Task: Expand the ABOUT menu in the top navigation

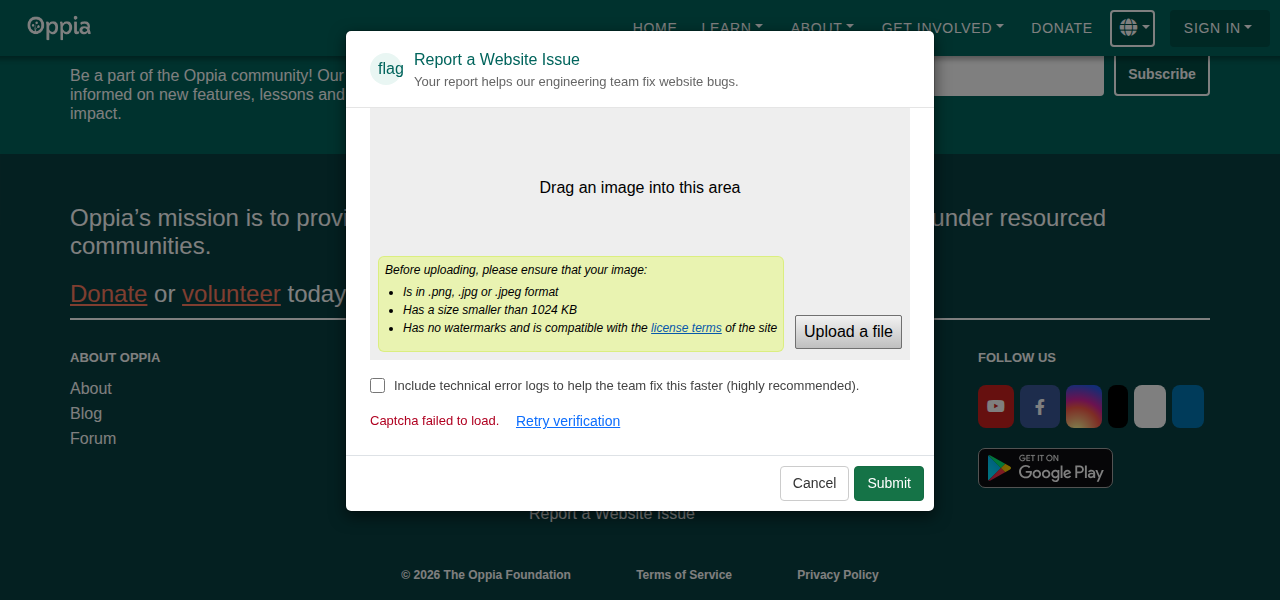Action: pos(822,28)
